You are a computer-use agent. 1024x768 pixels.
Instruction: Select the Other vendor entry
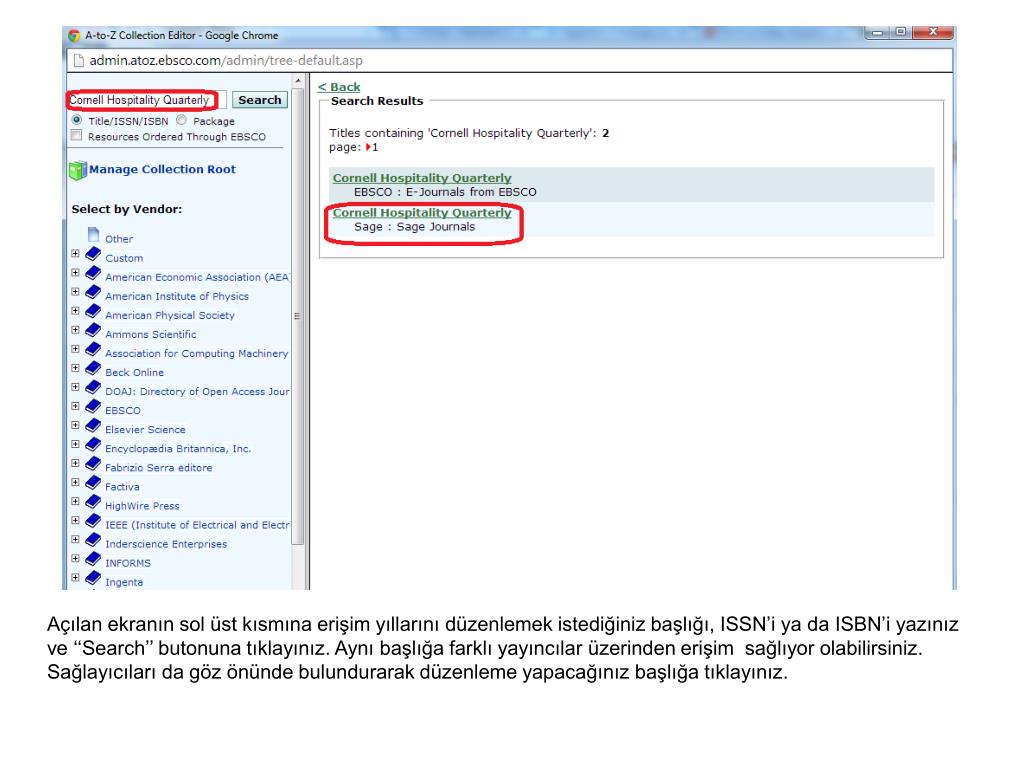pyautogui.click(x=119, y=239)
